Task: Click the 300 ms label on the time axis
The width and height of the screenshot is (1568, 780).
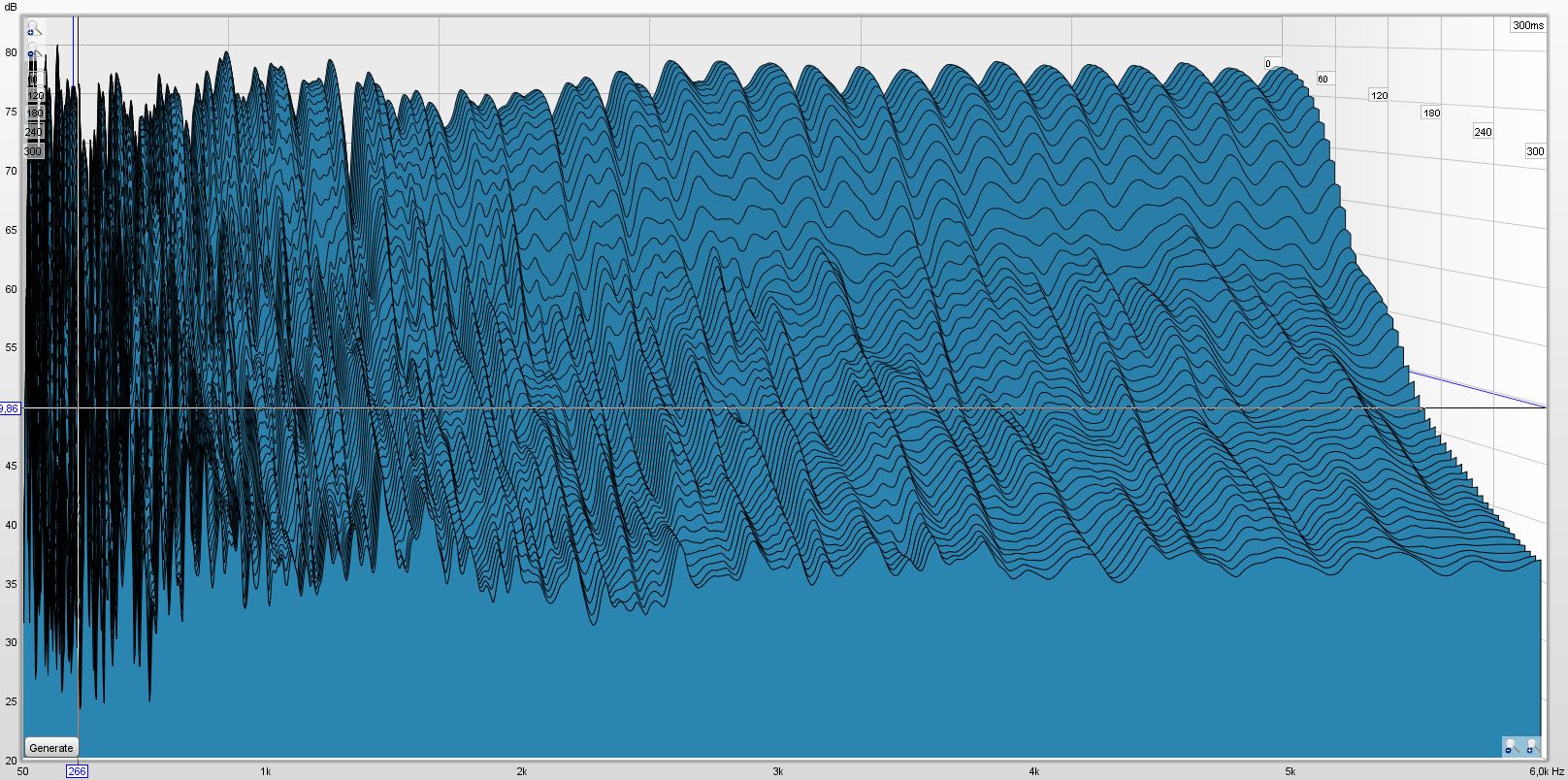Action: point(1535,151)
